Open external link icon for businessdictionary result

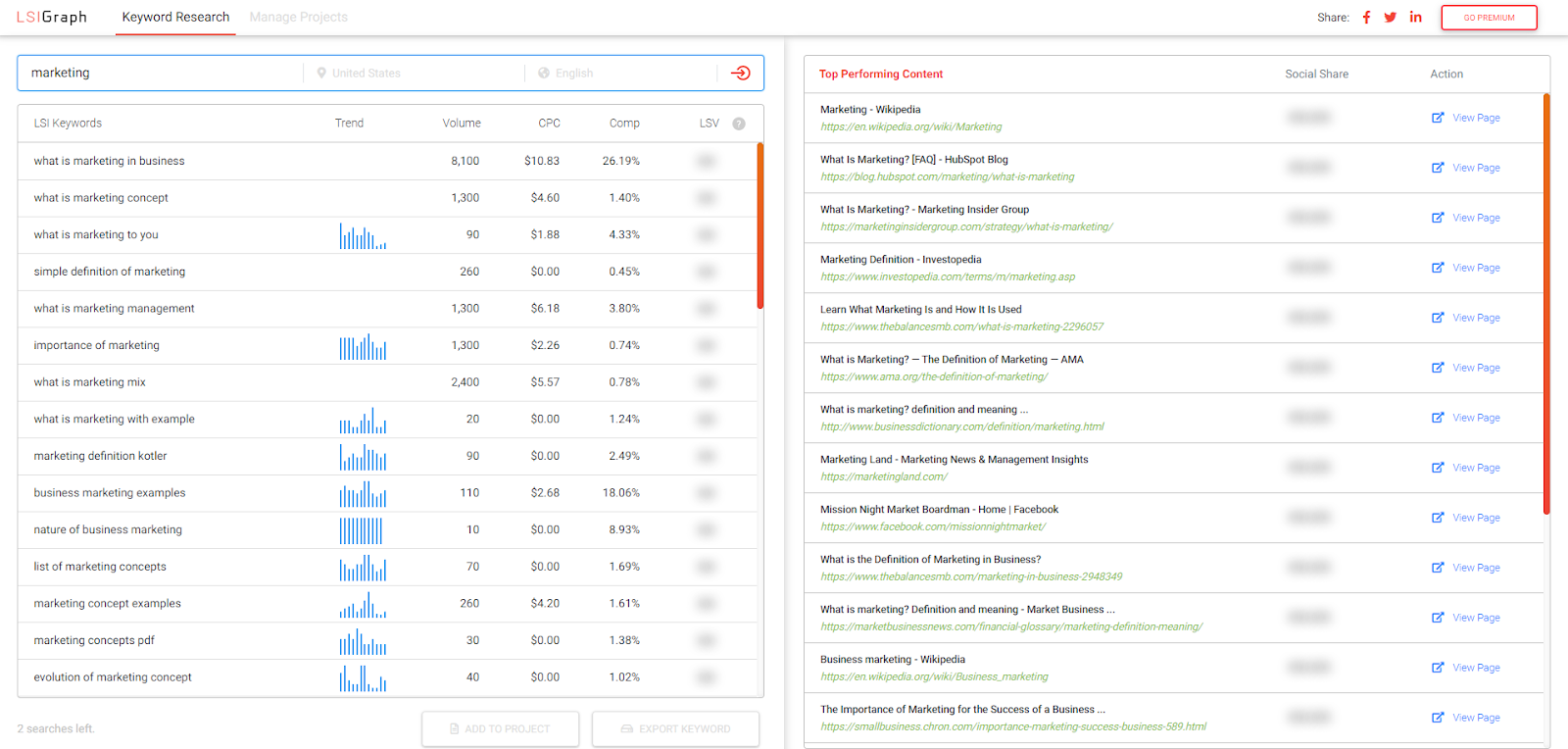[1438, 418]
